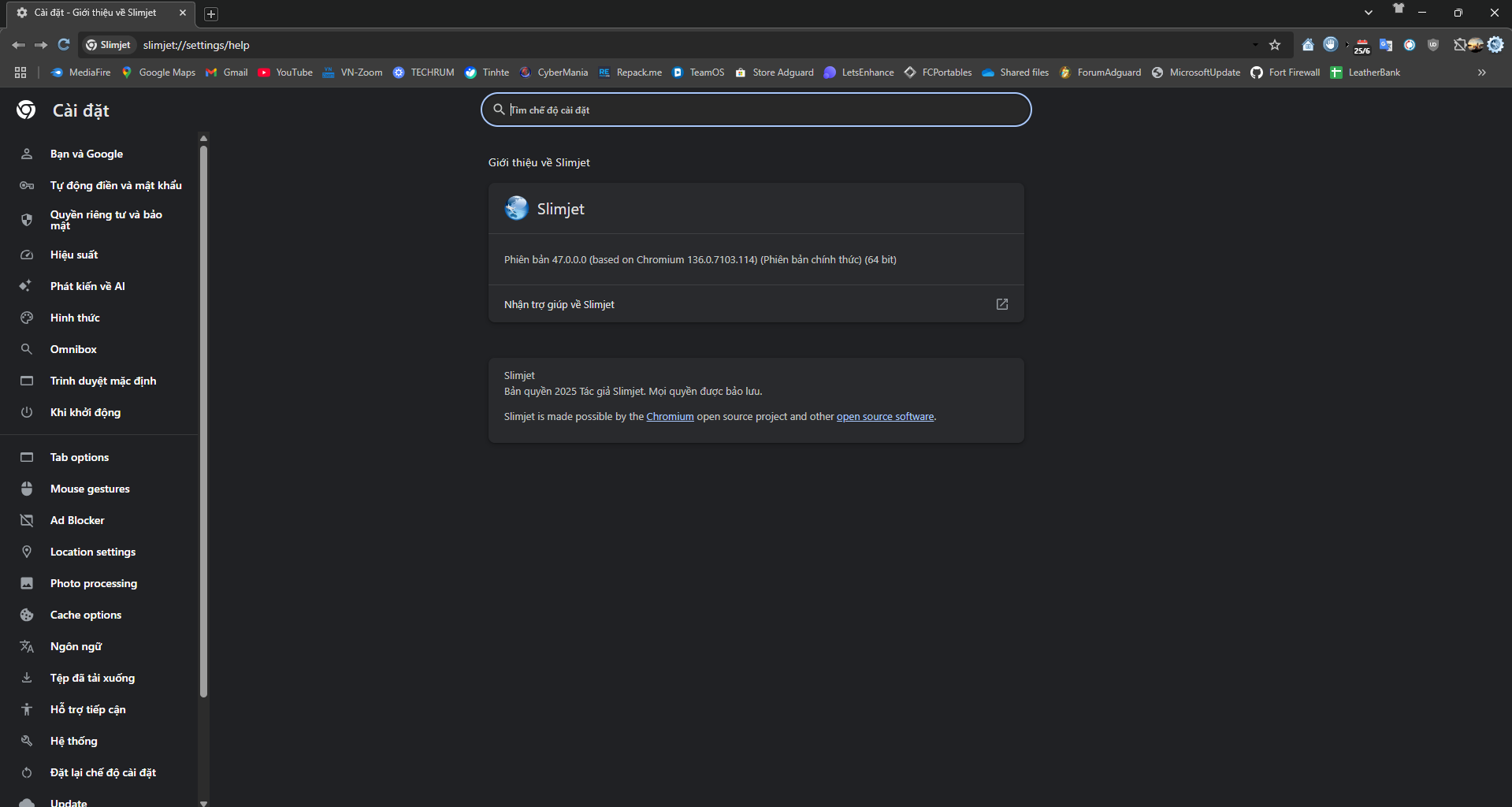Open the hand-shaped content blocker extension
Image resolution: width=1512 pixels, height=807 pixels.
(x=1331, y=45)
